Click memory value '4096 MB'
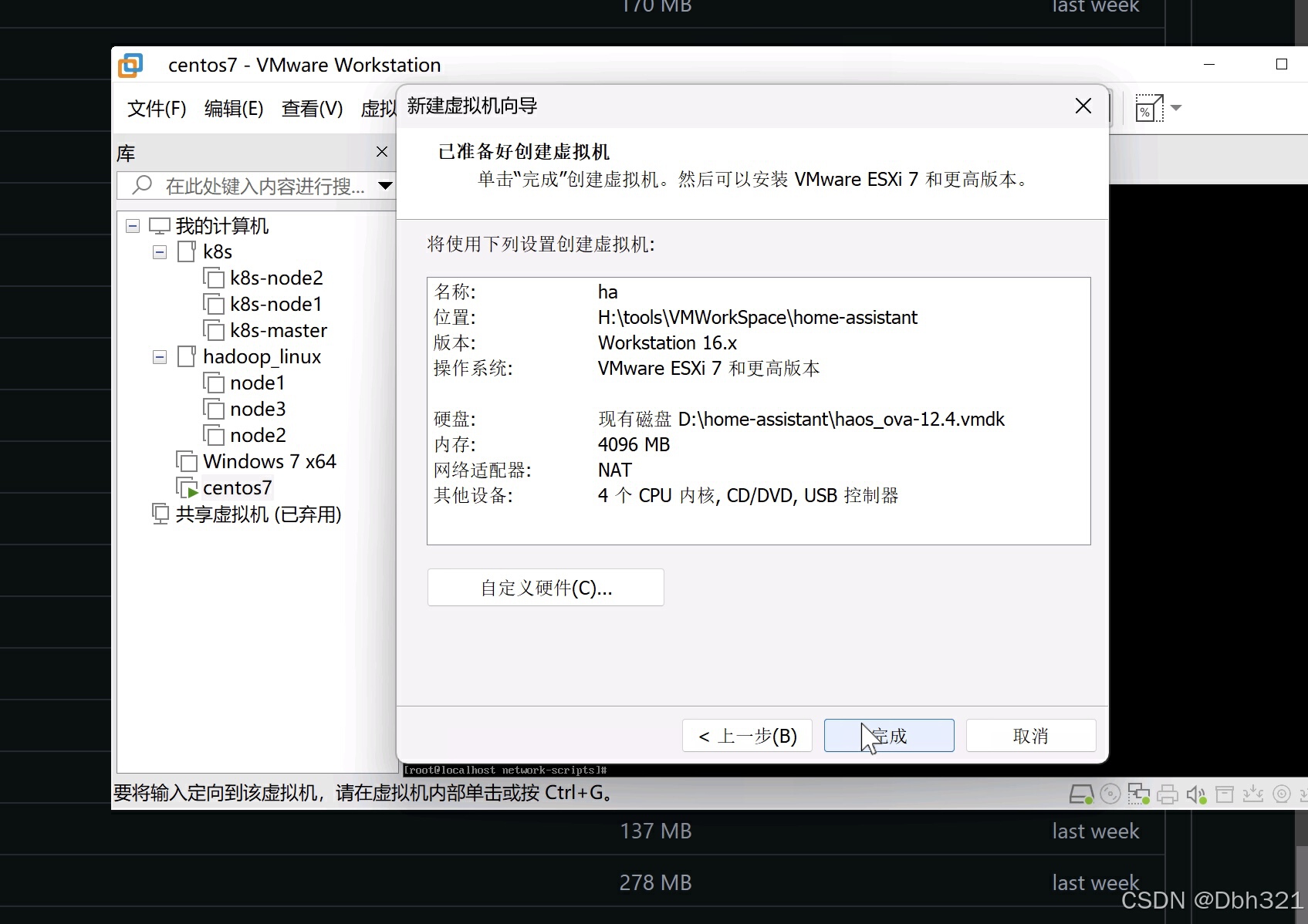Screen dimensions: 1308x924 634,444
